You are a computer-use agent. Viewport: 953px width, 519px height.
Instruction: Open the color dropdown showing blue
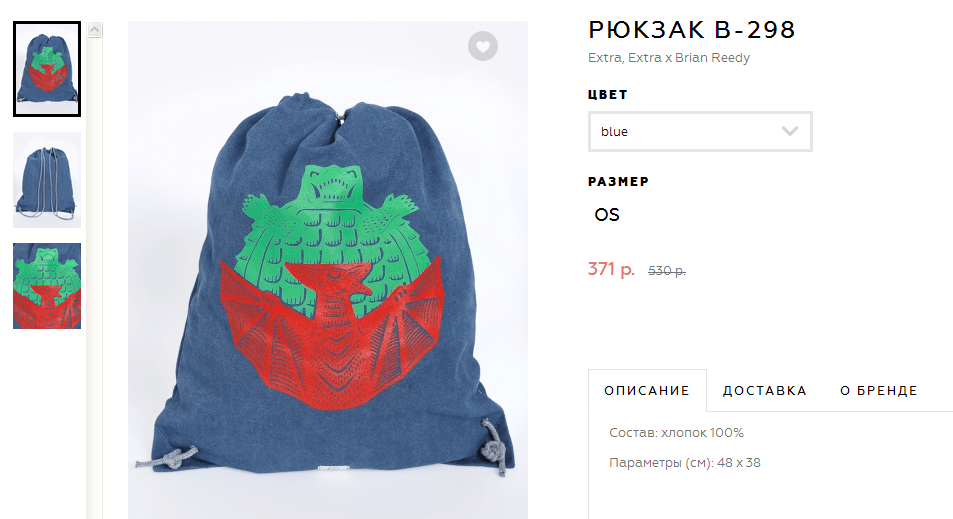[700, 131]
